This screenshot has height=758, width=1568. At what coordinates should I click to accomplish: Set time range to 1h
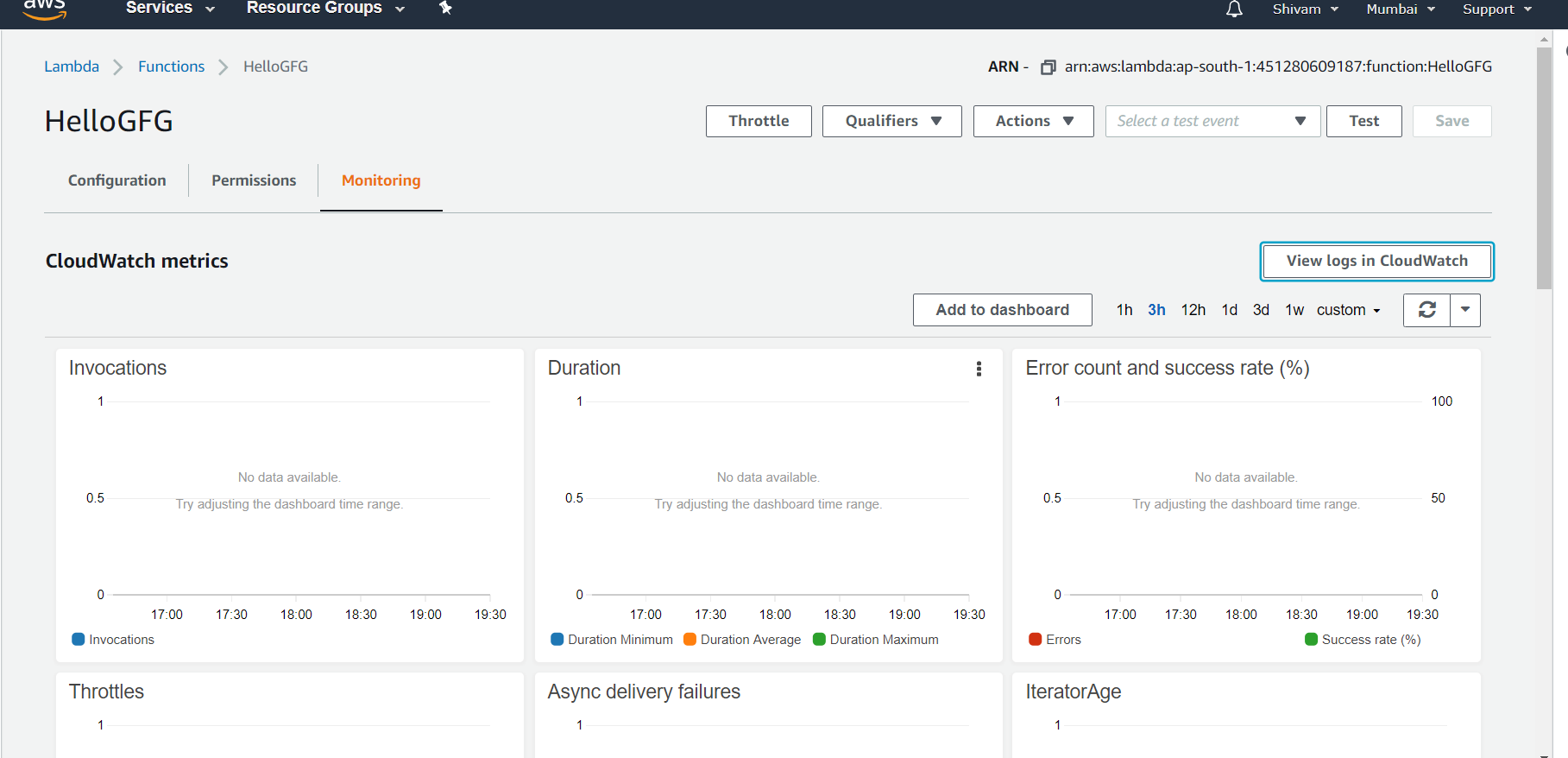click(1124, 310)
